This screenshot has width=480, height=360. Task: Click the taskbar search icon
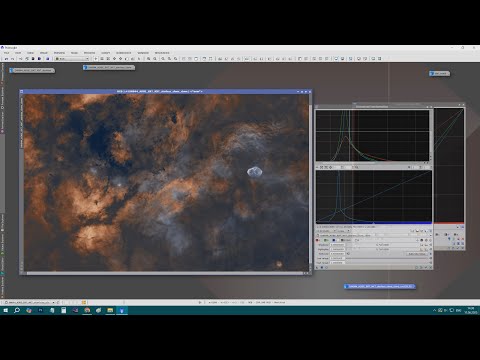(17, 310)
